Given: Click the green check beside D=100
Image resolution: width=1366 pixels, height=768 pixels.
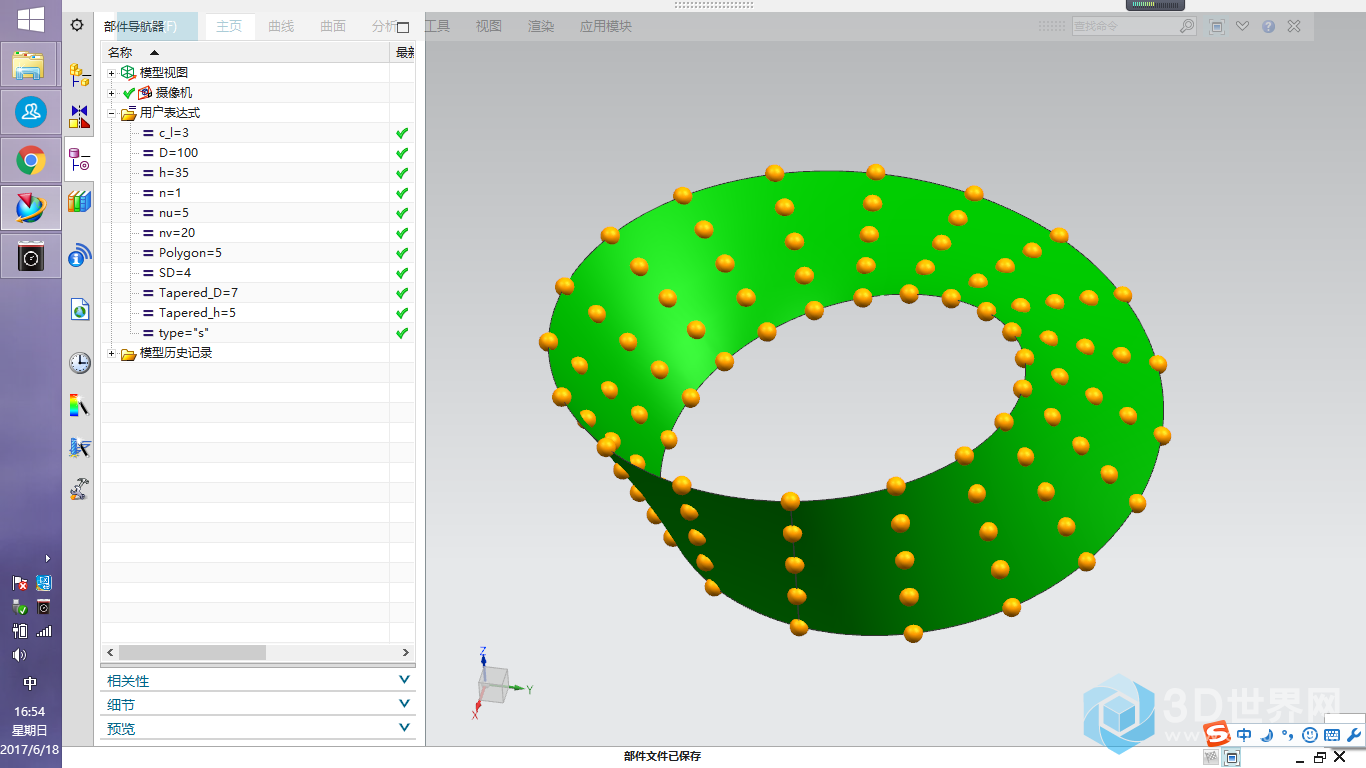Looking at the screenshot, I should pyautogui.click(x=402, y=153).
